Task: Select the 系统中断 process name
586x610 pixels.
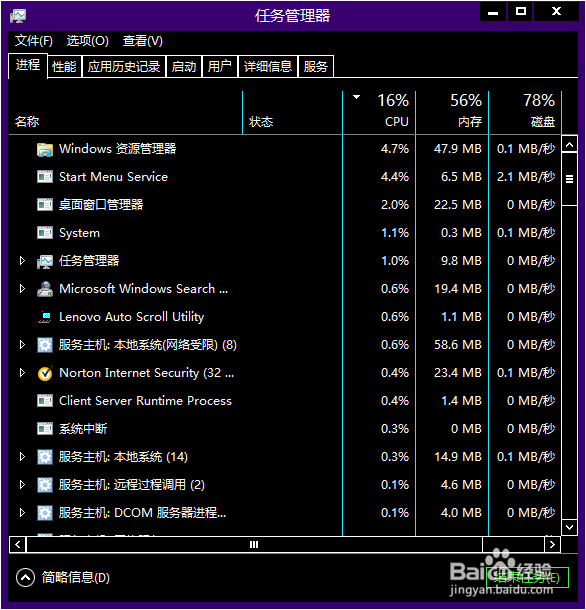Action: point(83,429)
